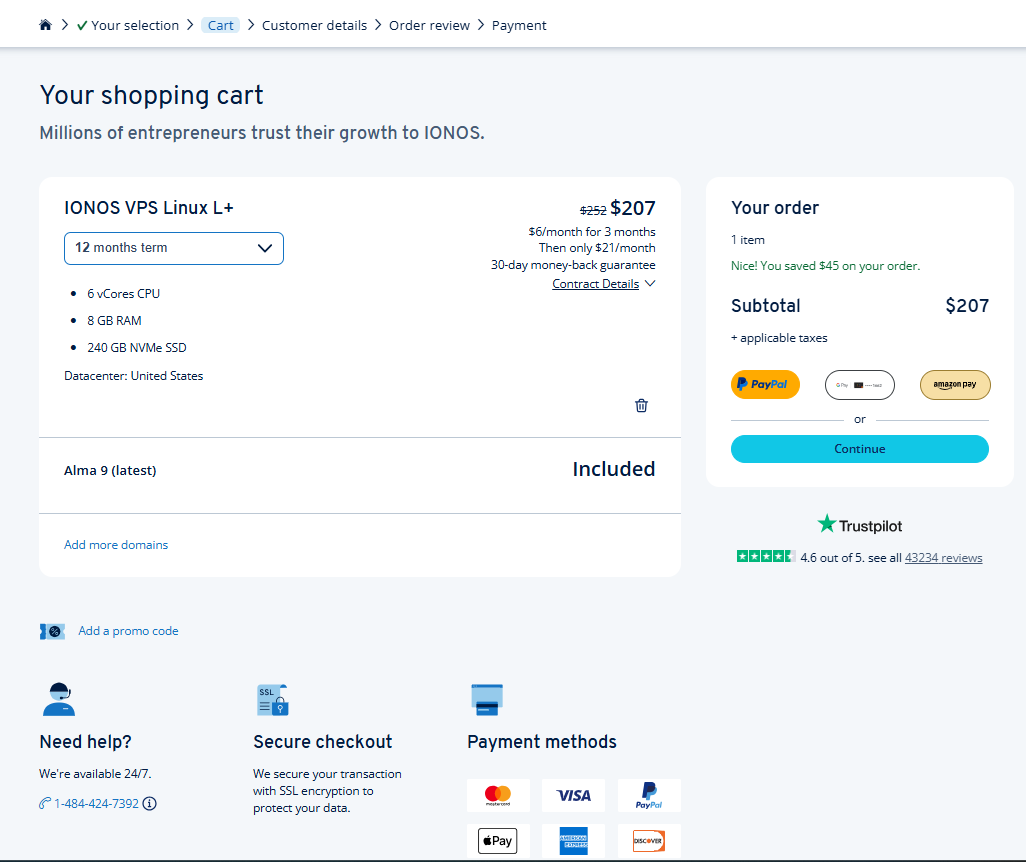Click the promo code coupon icon
Screen dimensions: 1026x862
point(52,632)
